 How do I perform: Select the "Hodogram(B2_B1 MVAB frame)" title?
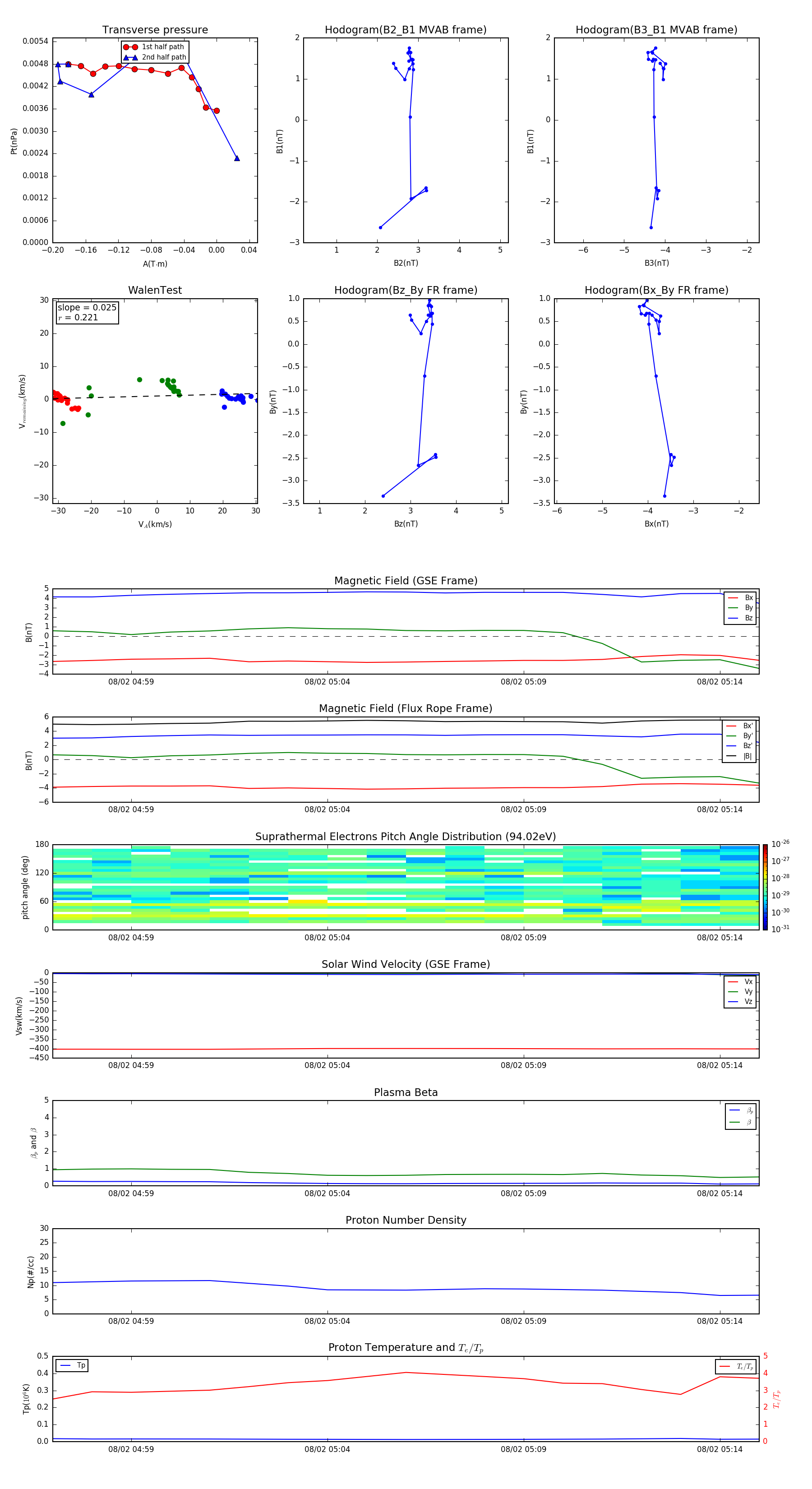[406, 30]
